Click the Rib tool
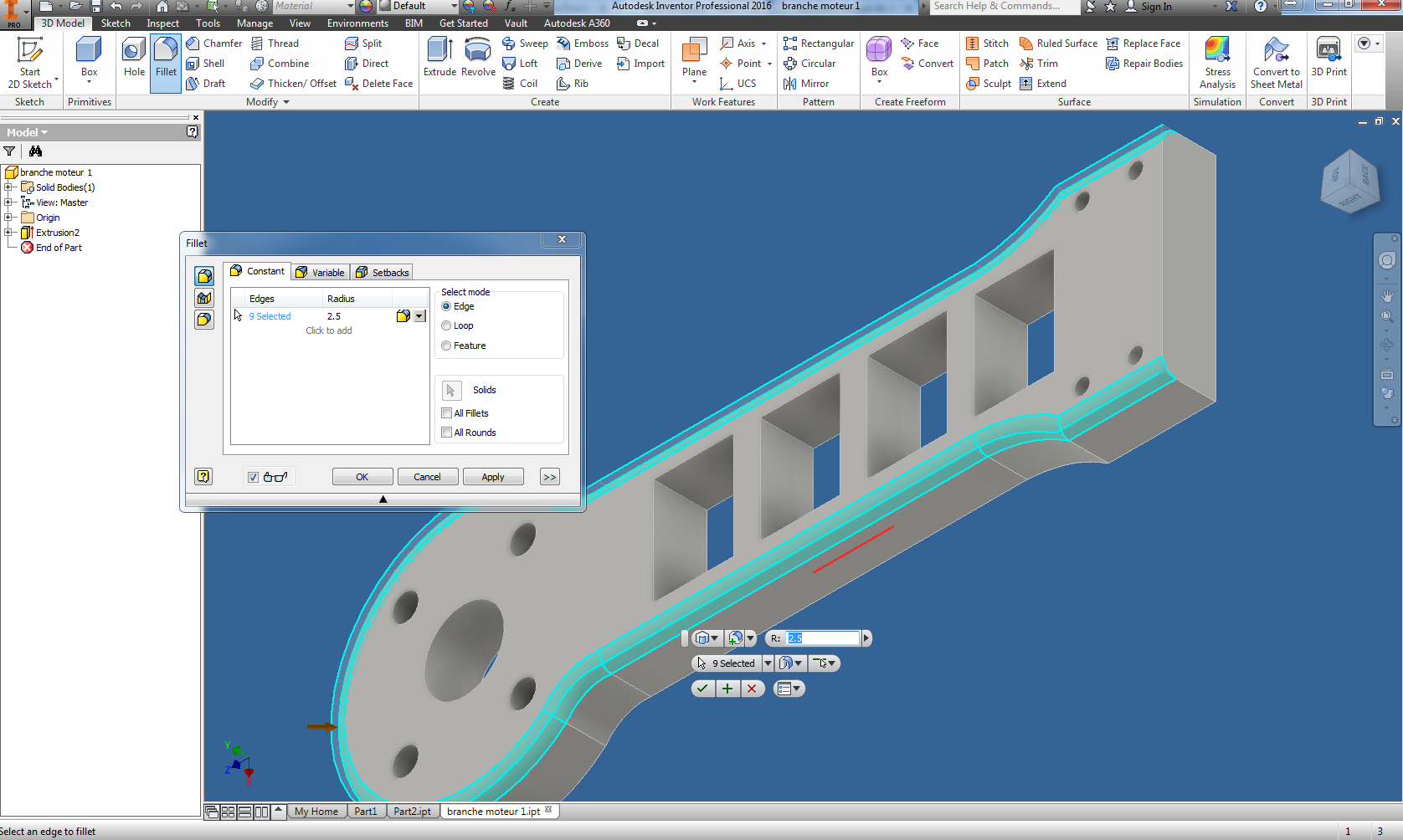The height and width of the screenshot is (840, 1403). (573, 84)
